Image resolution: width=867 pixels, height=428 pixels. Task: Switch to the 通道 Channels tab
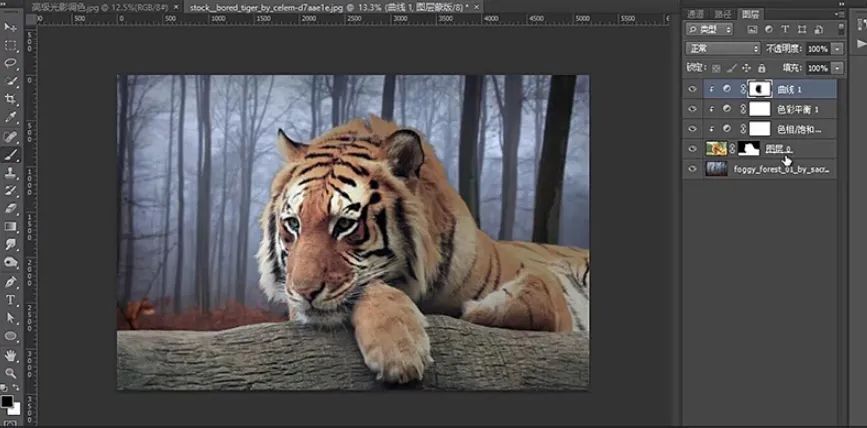click(x=697, y=14)
